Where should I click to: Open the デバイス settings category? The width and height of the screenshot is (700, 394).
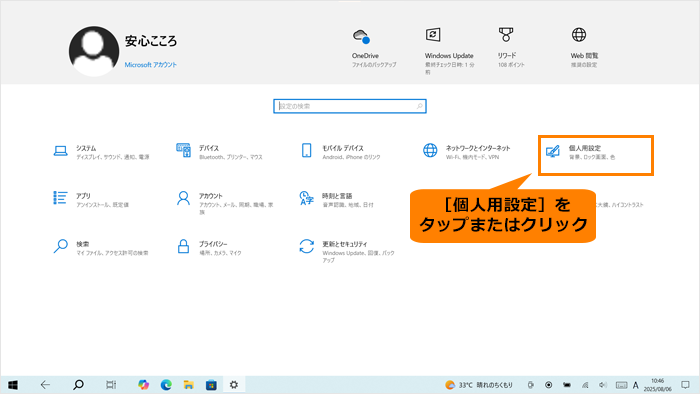click(x=220, y=152)
